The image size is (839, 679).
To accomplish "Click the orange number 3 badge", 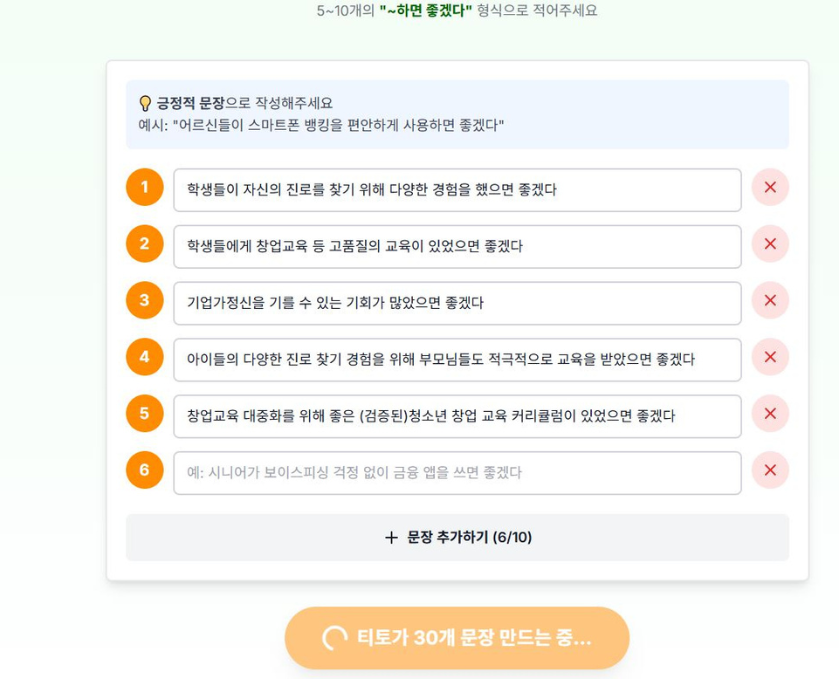I will tap(145, 301).
